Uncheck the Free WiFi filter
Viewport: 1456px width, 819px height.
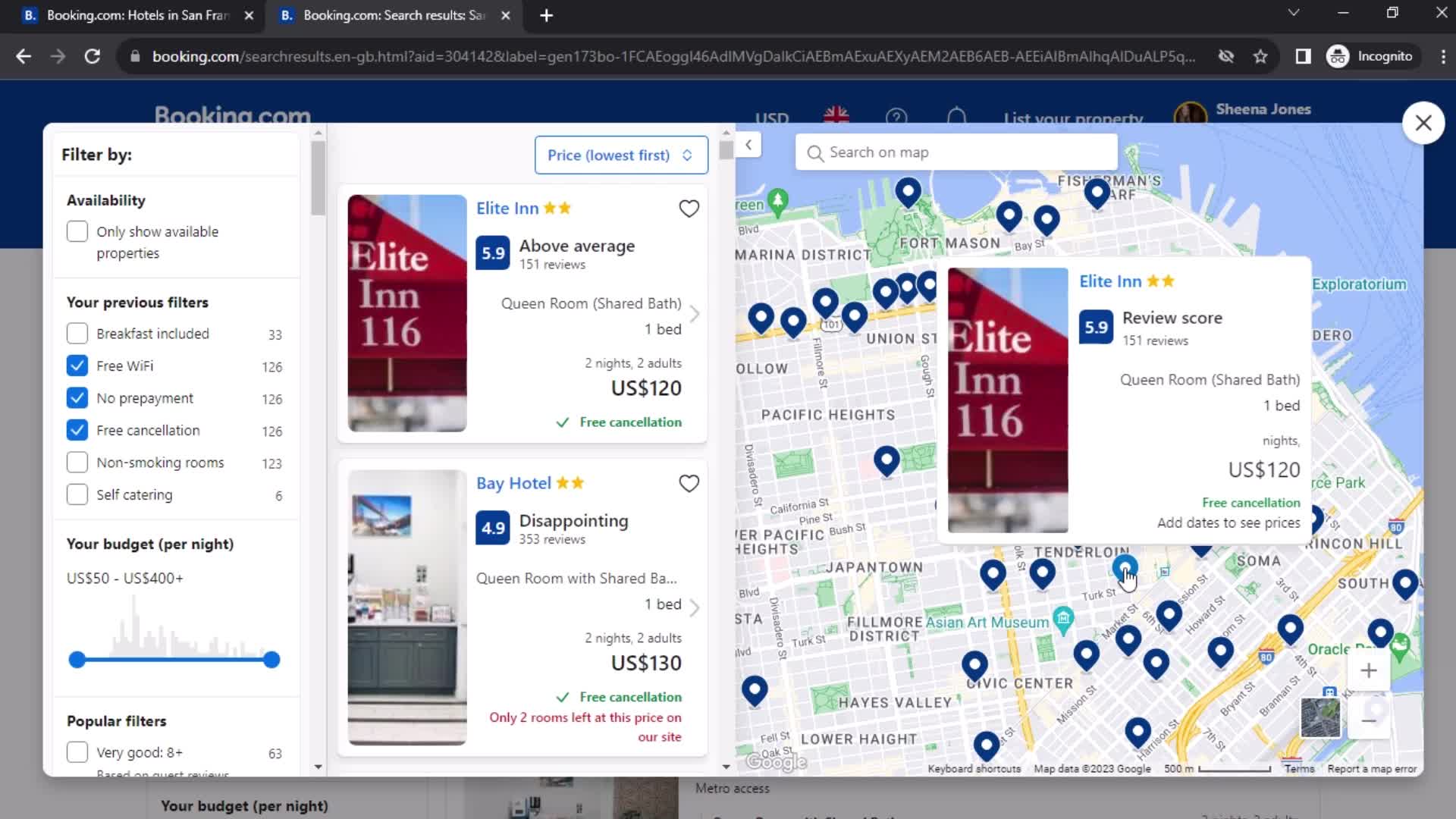pyautogui.click(x=77, y=366)
